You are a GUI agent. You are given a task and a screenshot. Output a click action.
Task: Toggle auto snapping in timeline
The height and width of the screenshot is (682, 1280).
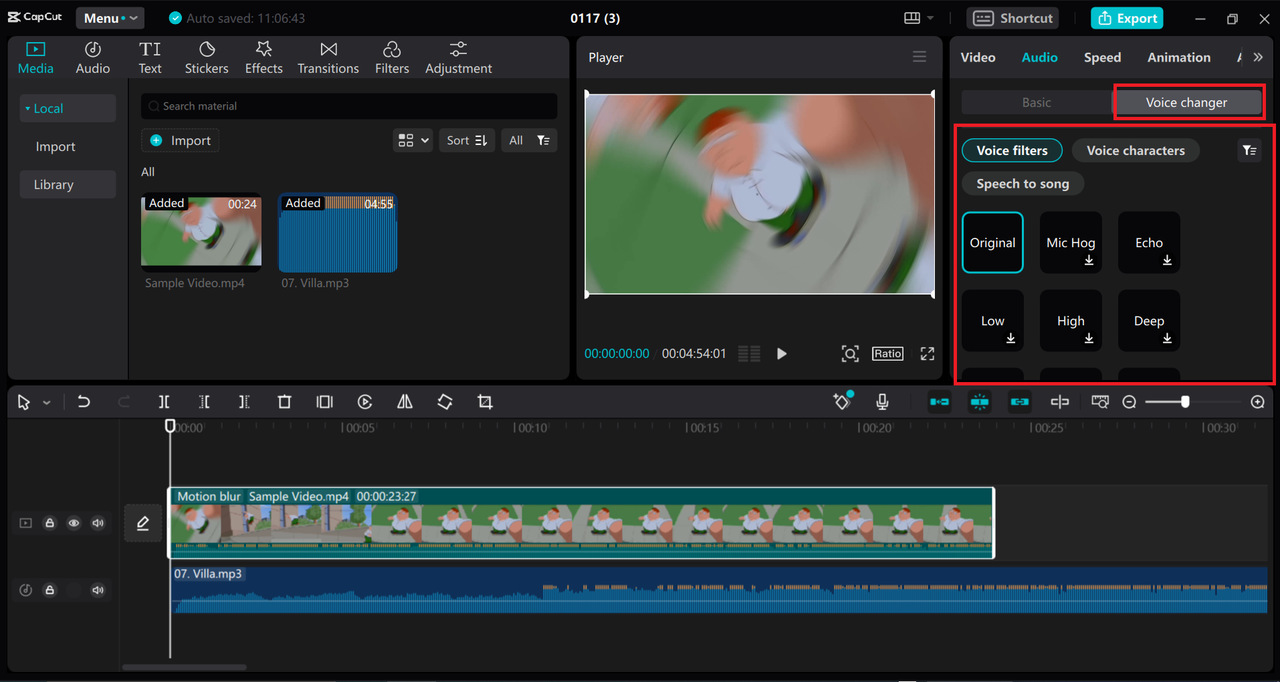[x=979, y=402]
